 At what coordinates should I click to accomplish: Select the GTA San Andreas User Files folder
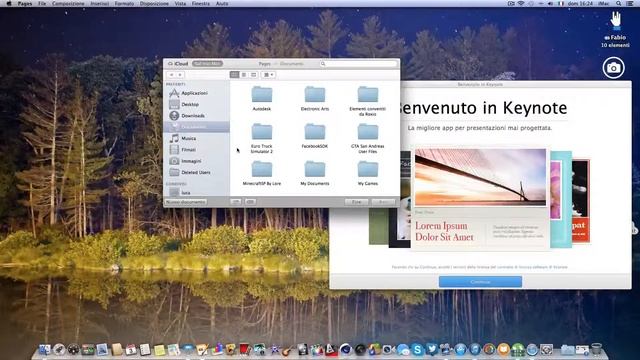[368, 138]
